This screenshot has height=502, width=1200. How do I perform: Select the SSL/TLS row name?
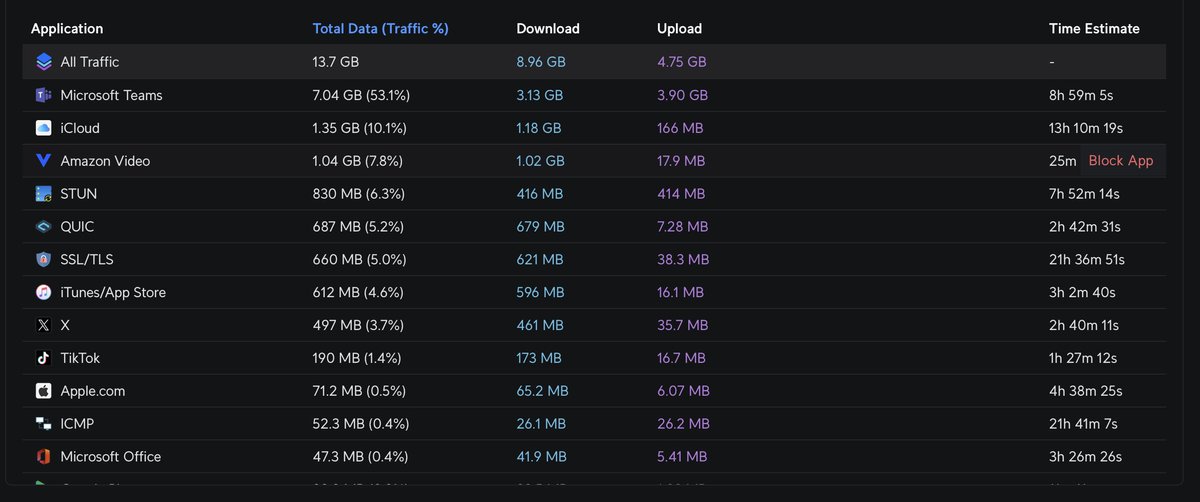[86, 260]
